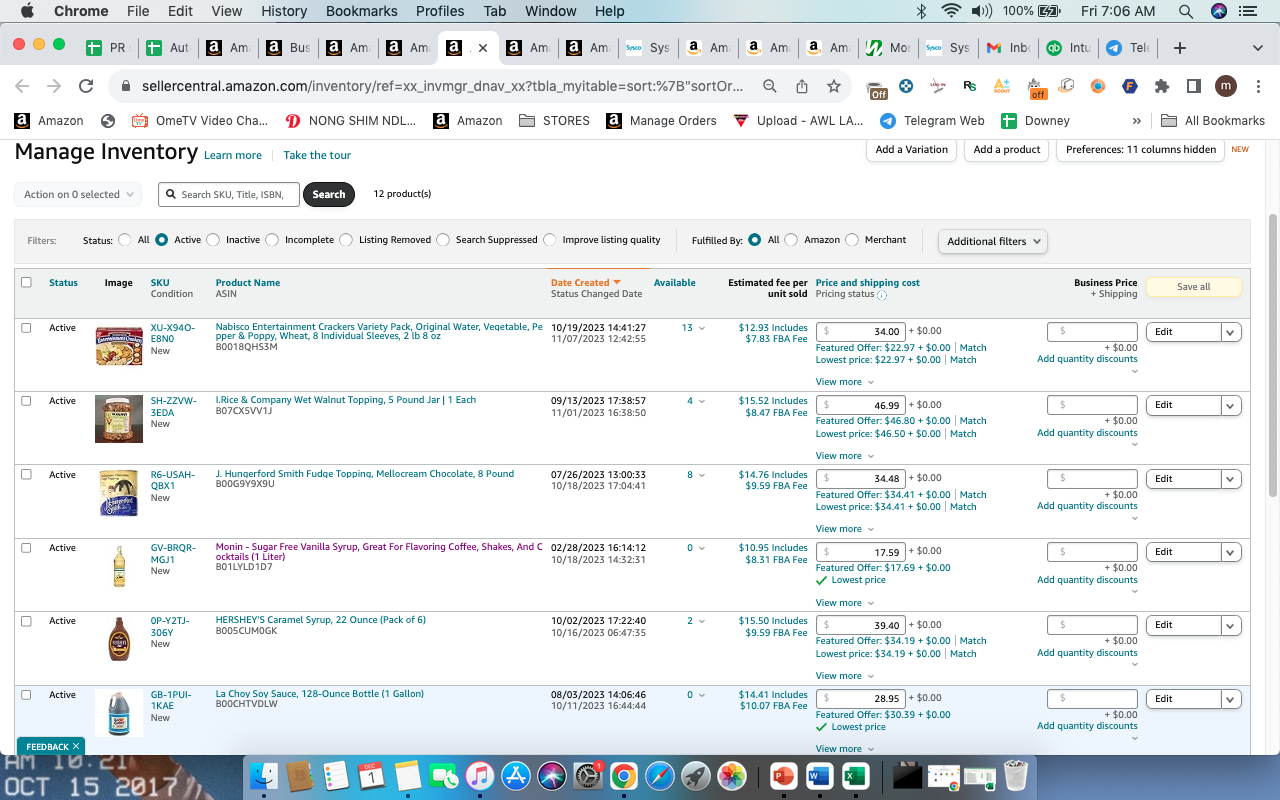Image resolution: width=1280 pixels, height=800 pixels.
Task: Open Chrome's three-dot menu
Action: tap(1257, 86)
